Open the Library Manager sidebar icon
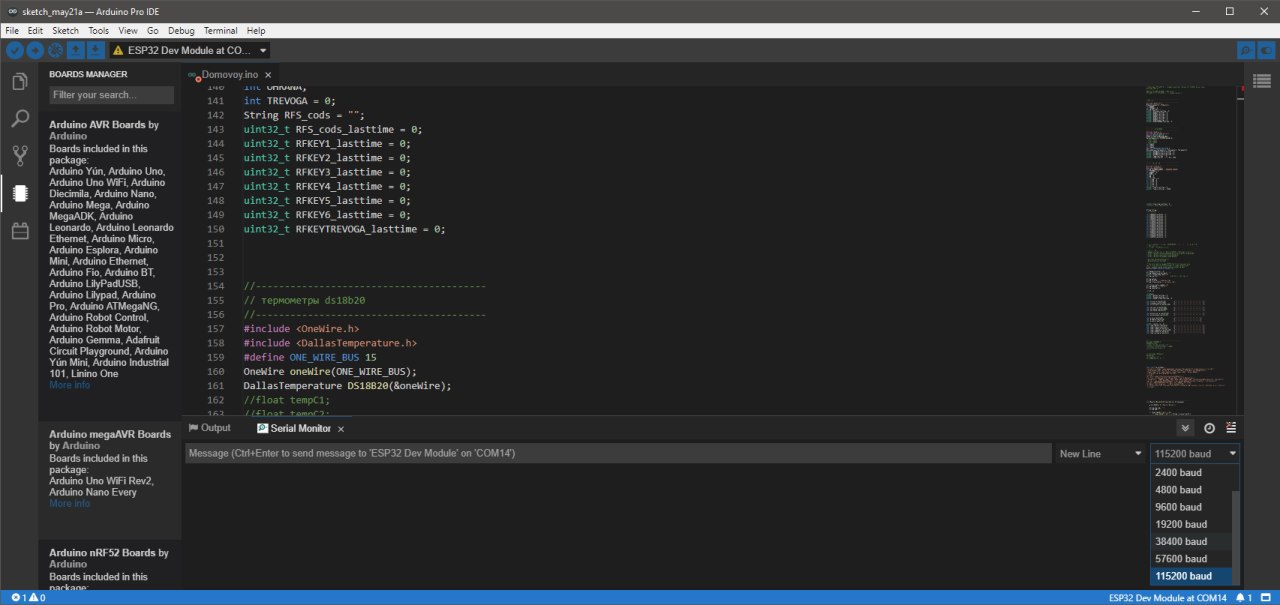The image size is (1280, 605). (x=20, y=231)
